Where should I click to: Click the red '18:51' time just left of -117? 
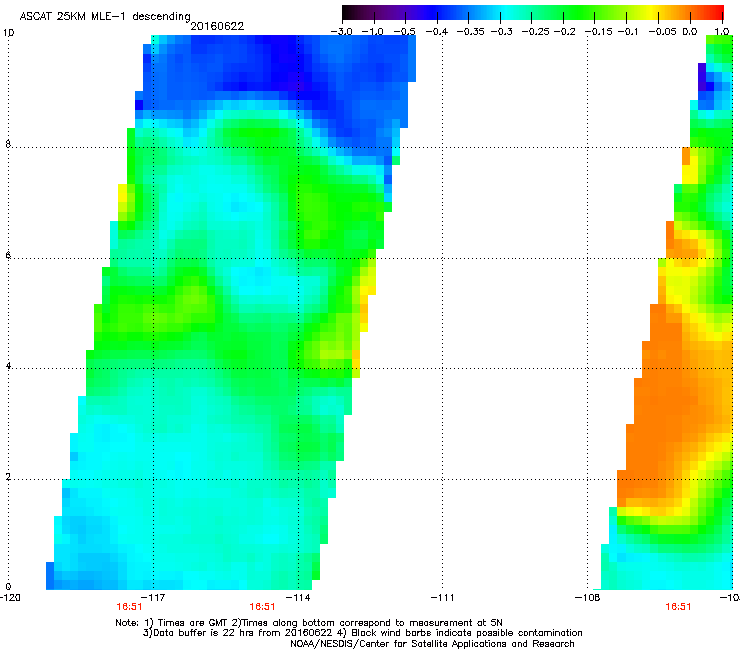(129, 607)
